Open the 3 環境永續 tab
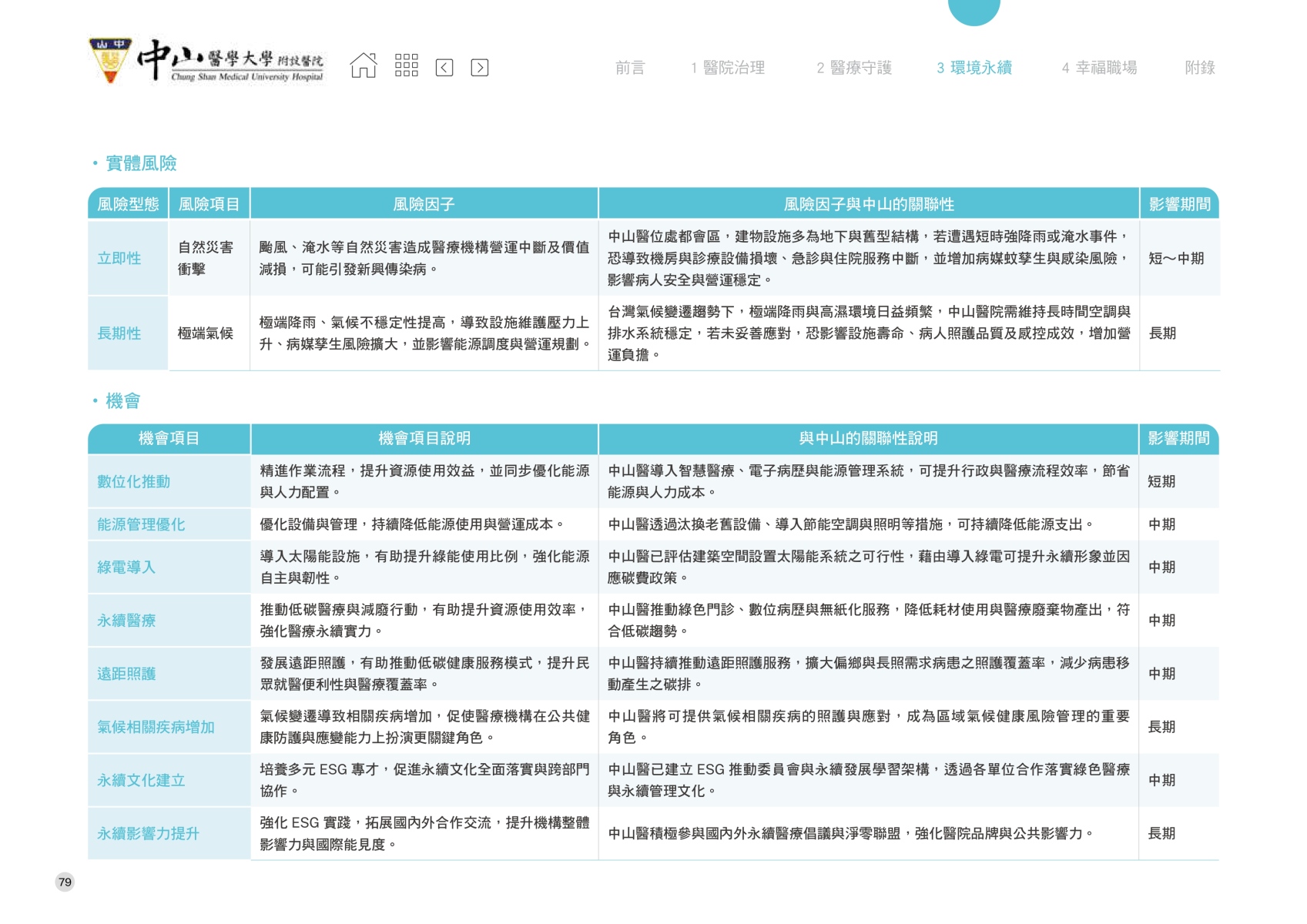The width and height of the screenshot is (1307, 924). pos(974,68)
